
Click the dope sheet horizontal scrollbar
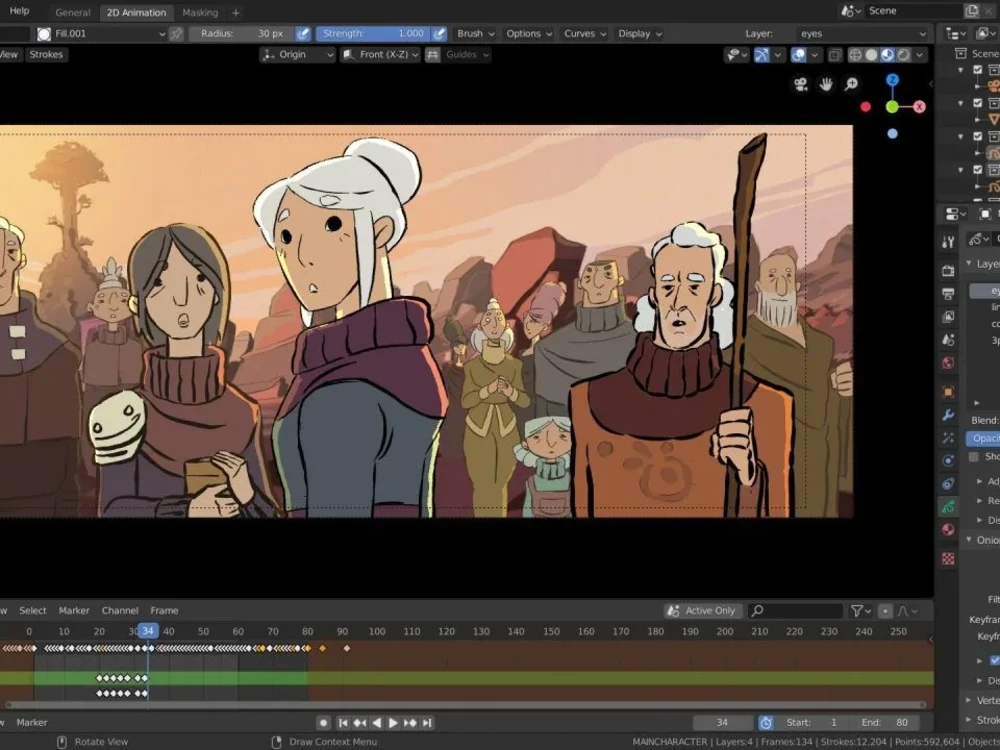coord(466,705)
